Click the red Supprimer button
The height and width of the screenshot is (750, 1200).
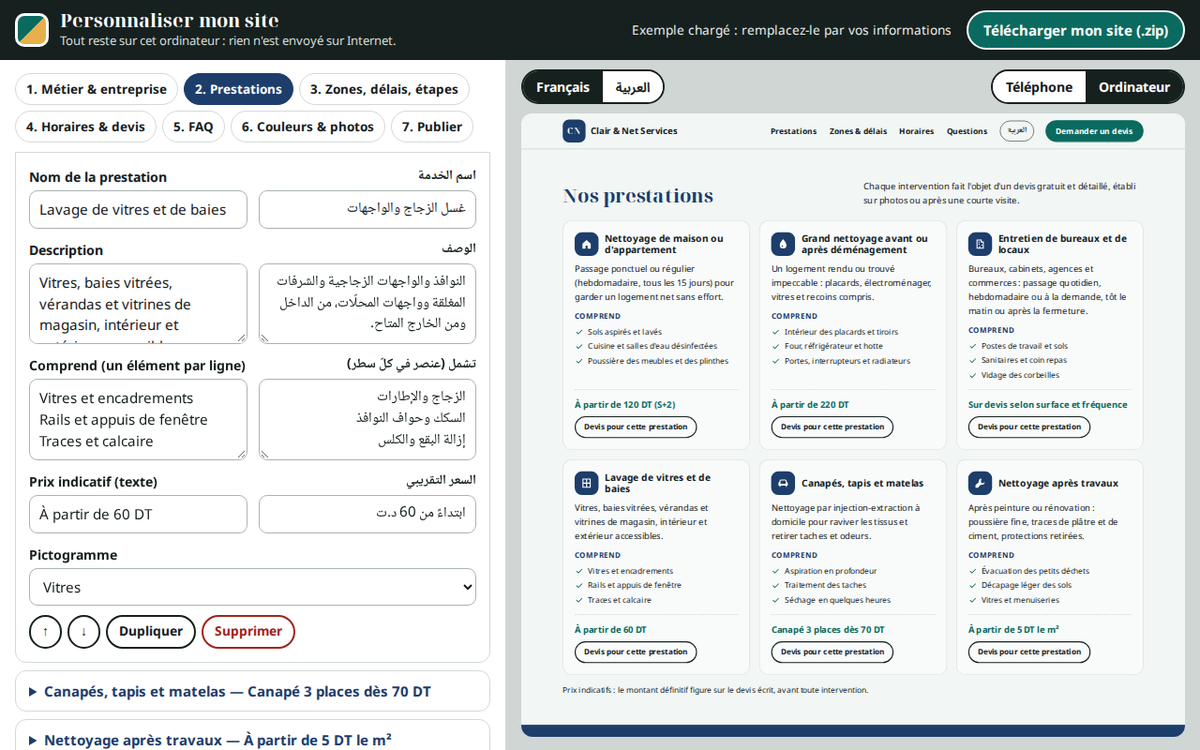pyautogui.click(x=248, y=632)
